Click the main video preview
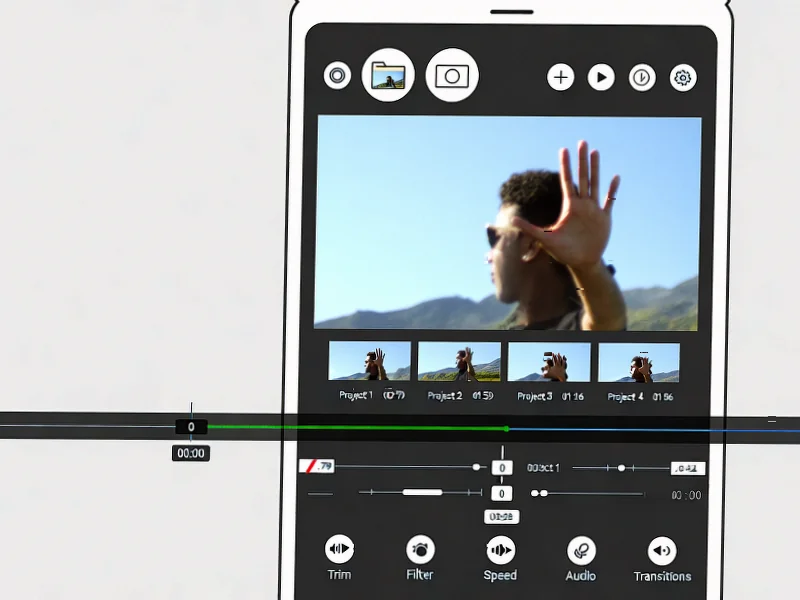Screen dimensions: 800x600 tap(508, 222)
